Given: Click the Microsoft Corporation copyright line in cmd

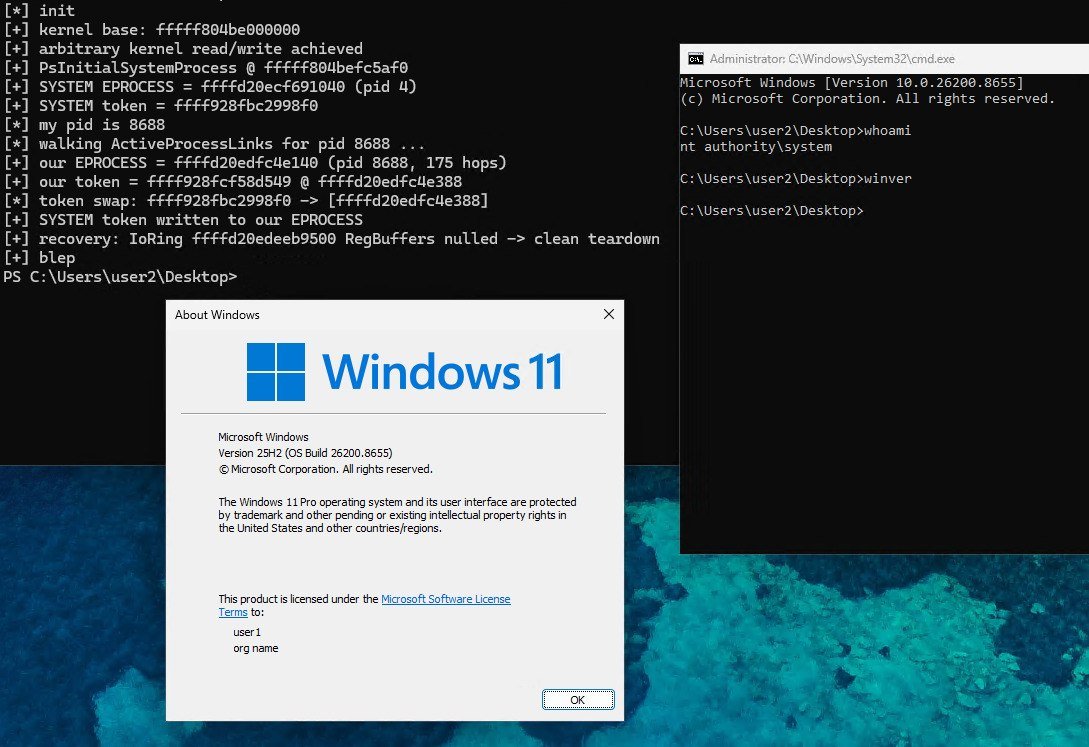Looking at the screenshot, I should coord(867,99).
